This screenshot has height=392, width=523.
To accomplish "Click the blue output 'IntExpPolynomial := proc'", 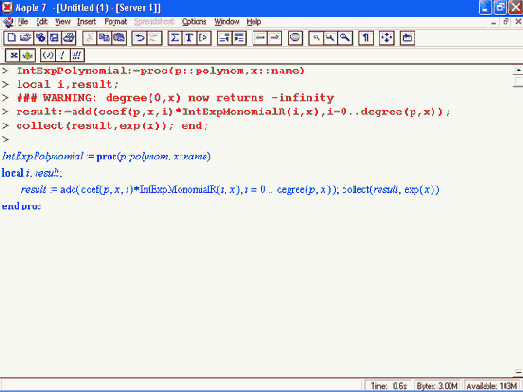I will coord(106,156).
